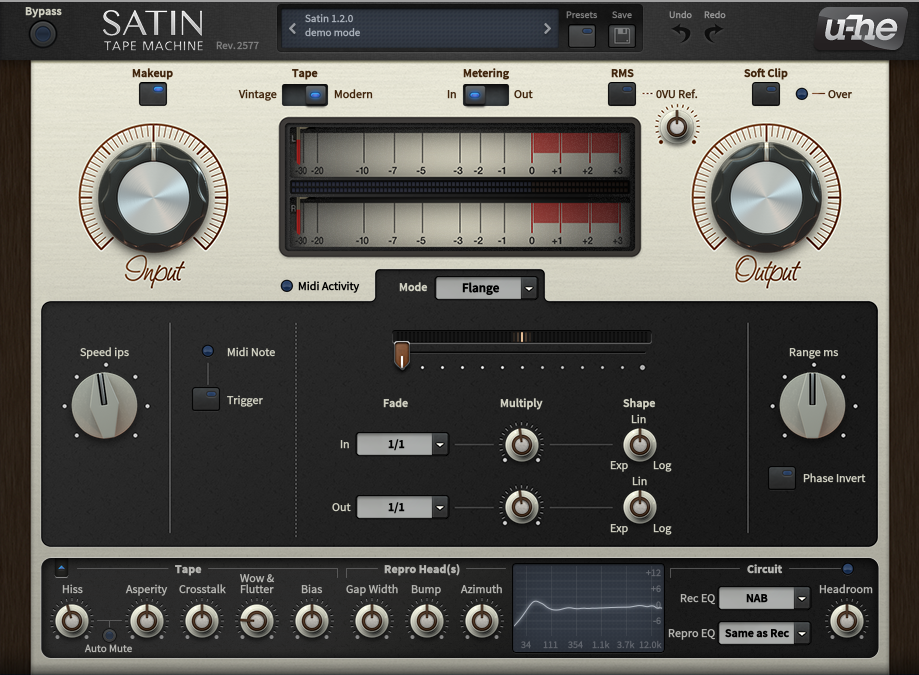Collapse the service panel arrow

coord(61,568)
